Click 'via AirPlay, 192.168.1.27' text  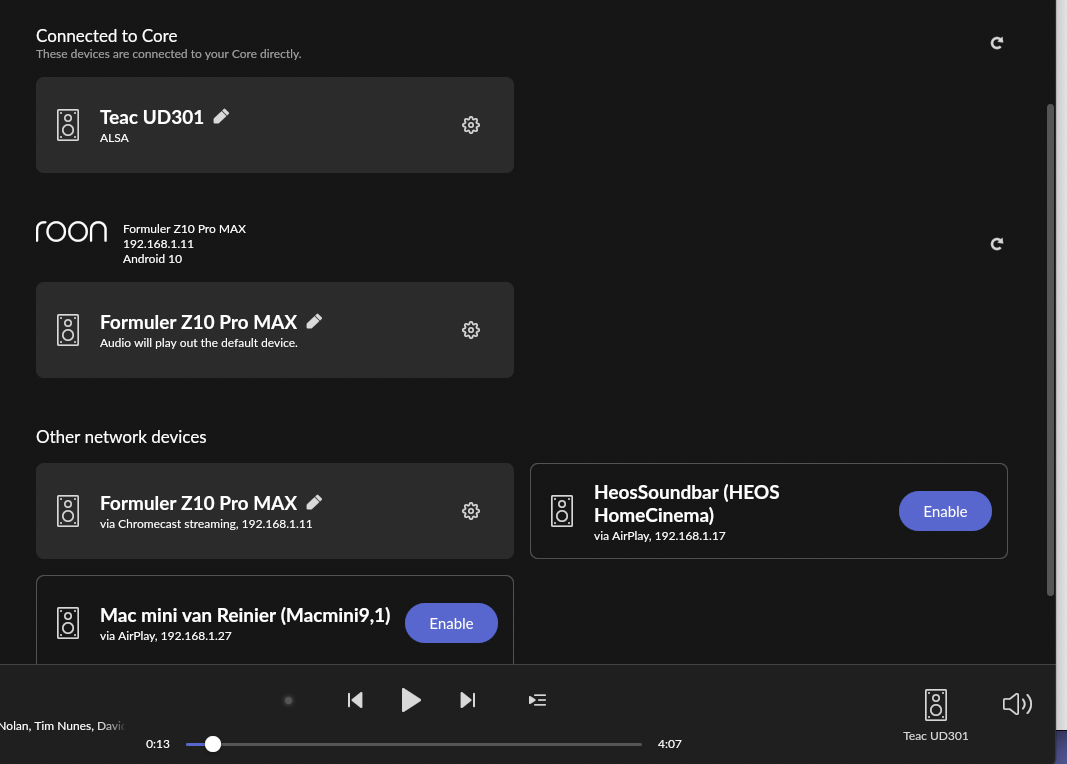(165, 636)
